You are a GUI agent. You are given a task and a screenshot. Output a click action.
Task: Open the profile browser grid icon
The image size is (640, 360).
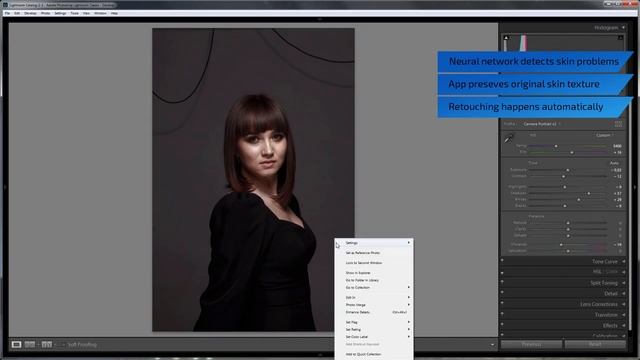pyautogui.click(x=618, y=124)
